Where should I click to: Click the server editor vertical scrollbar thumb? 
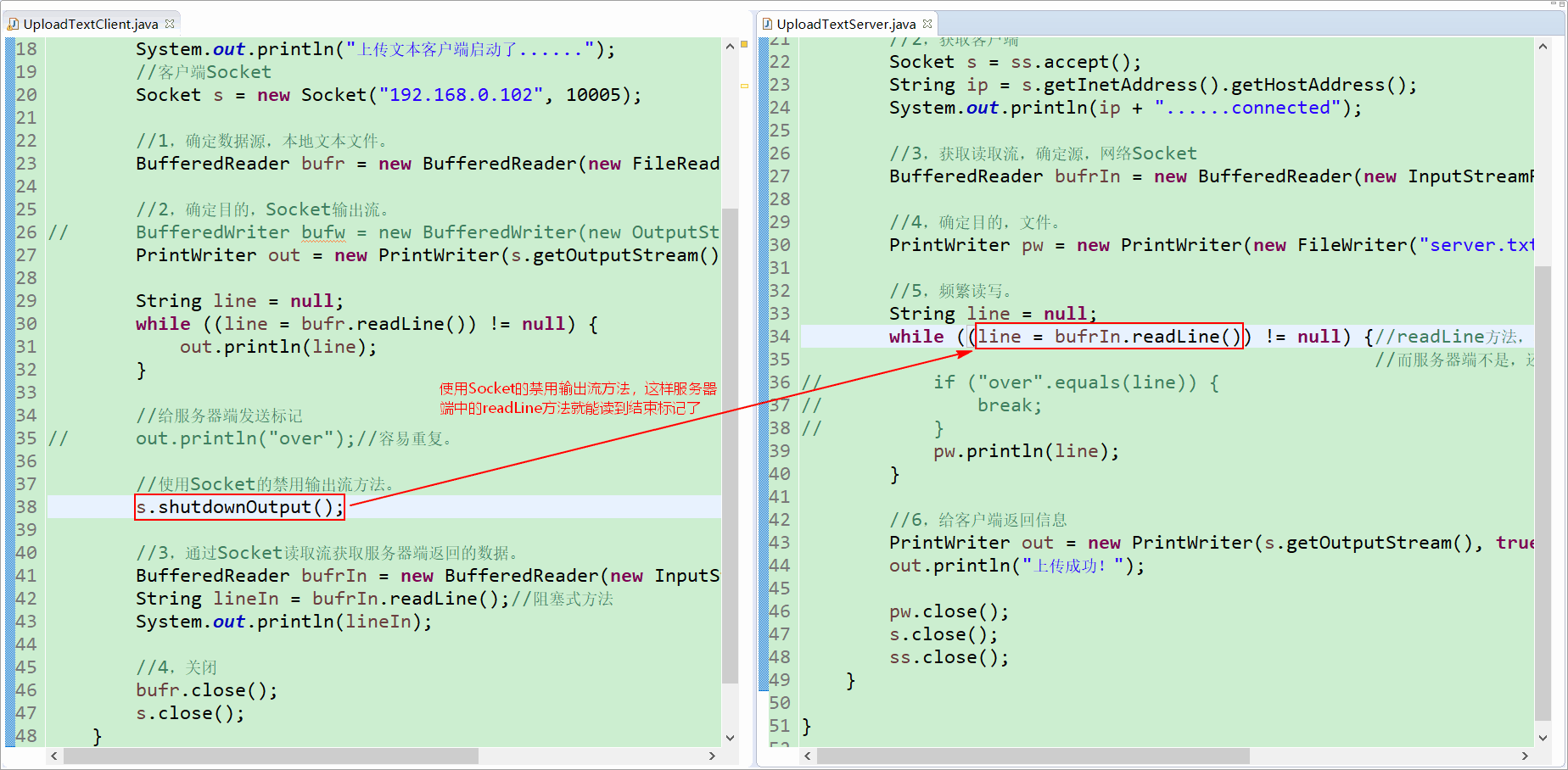pos(1543,494)
